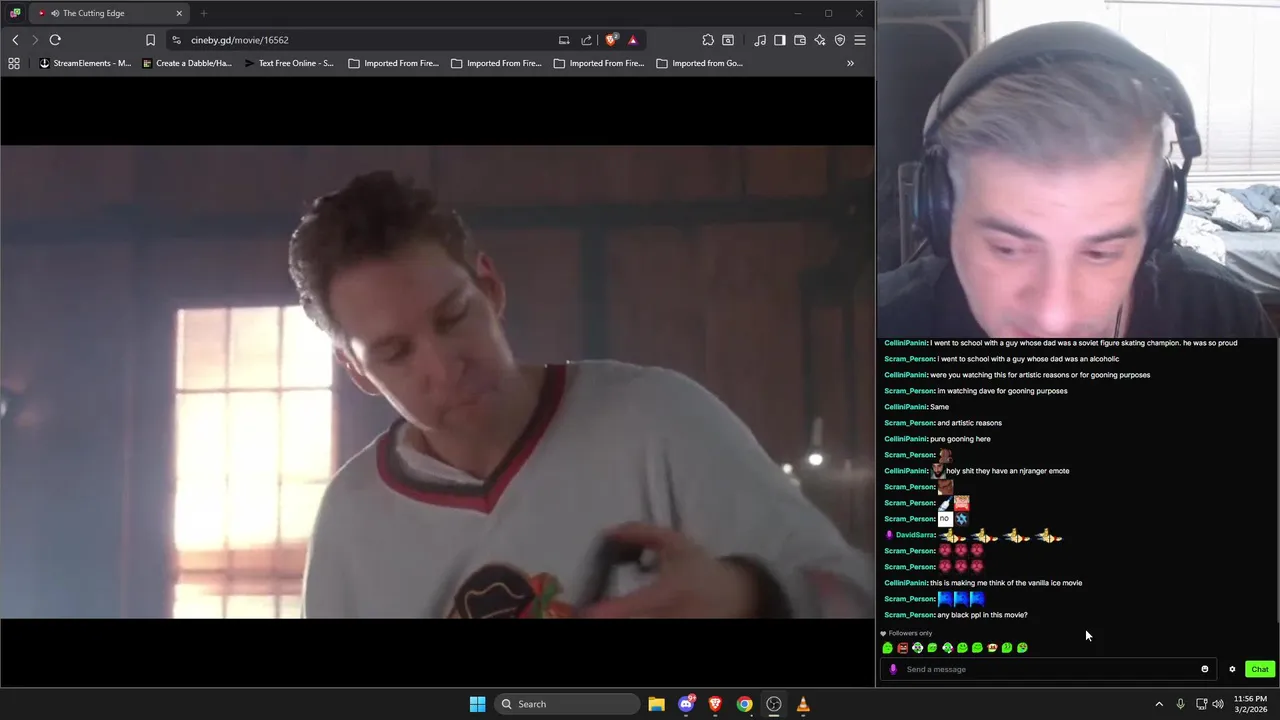Open the system tray volume icon

[x=1218, y=704]
